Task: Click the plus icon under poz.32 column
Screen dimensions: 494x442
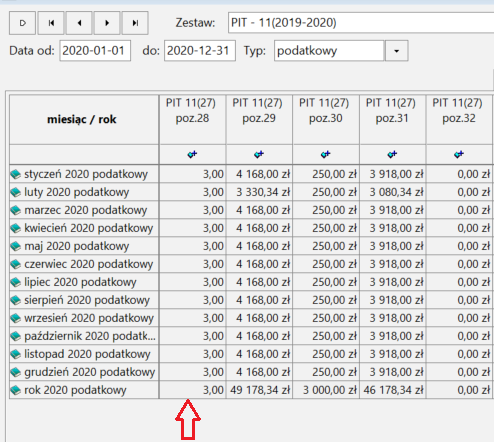Action: (x=459, y=154)
